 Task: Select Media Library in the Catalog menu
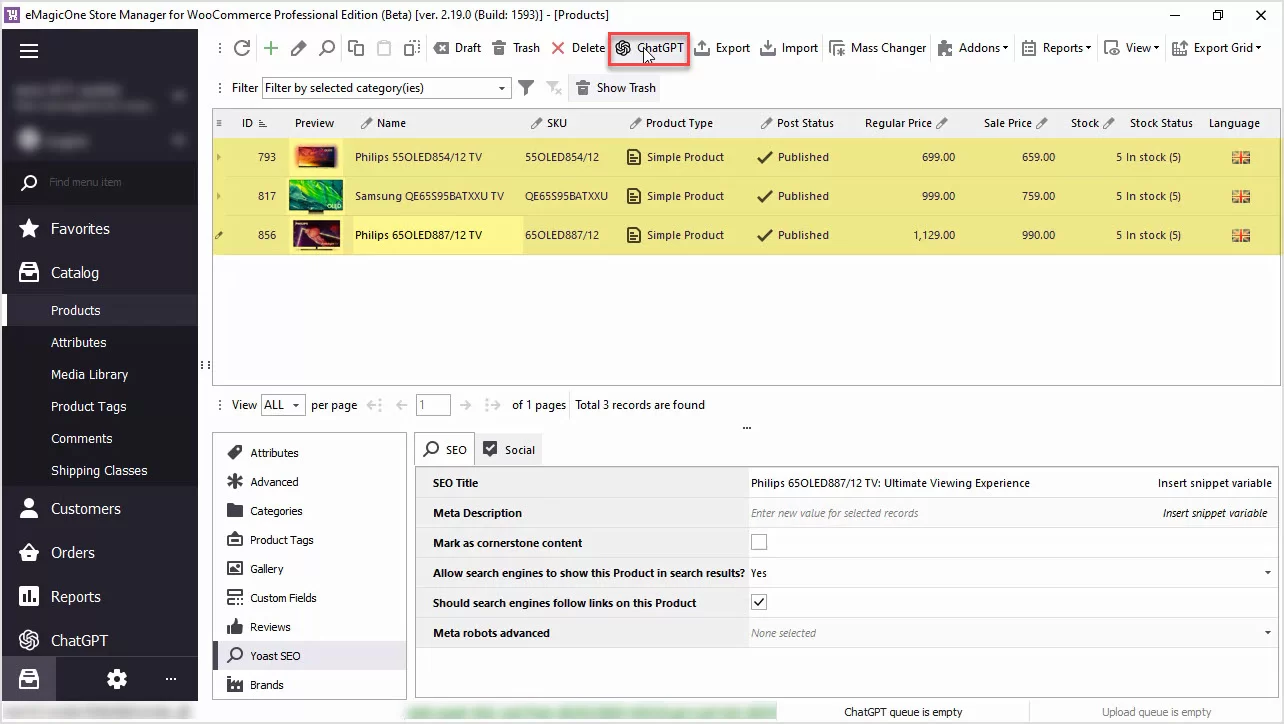click(x=90, y=374)
